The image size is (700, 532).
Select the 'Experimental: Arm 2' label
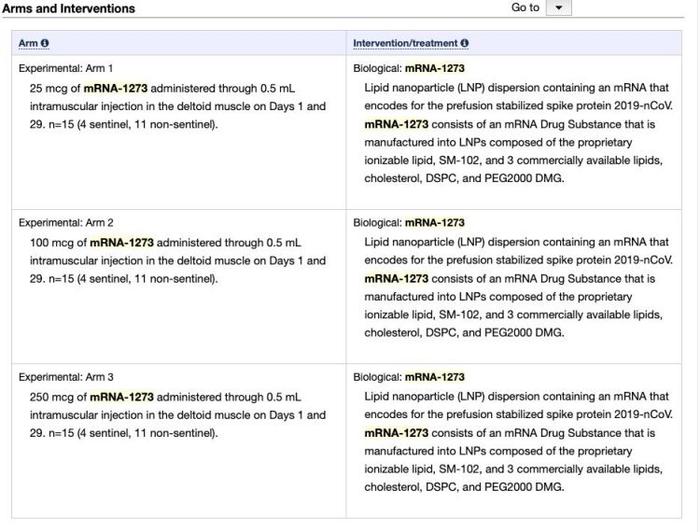click(x=66, y=223)
